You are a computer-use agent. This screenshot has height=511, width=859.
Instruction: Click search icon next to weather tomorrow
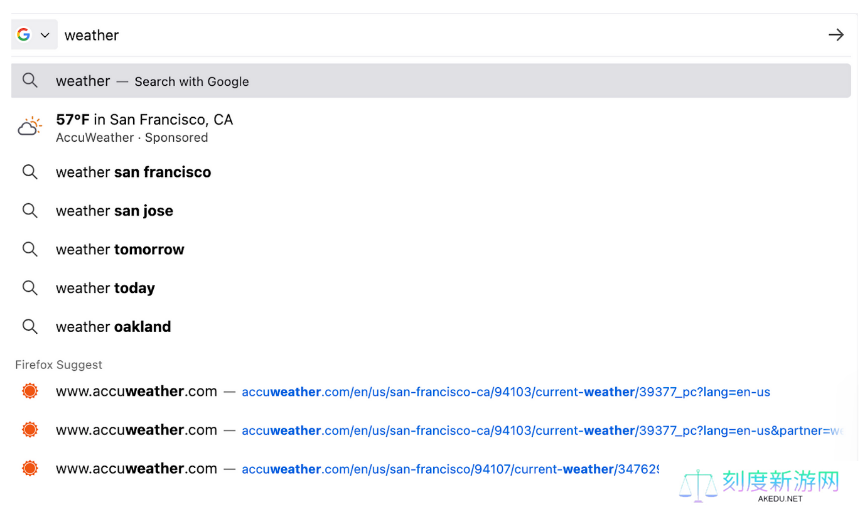[30, 249]
